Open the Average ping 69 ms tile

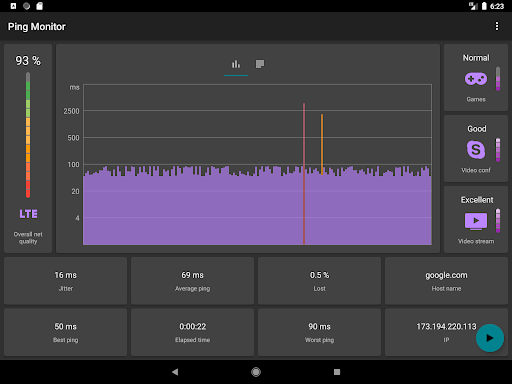click(x=192, y=281)
